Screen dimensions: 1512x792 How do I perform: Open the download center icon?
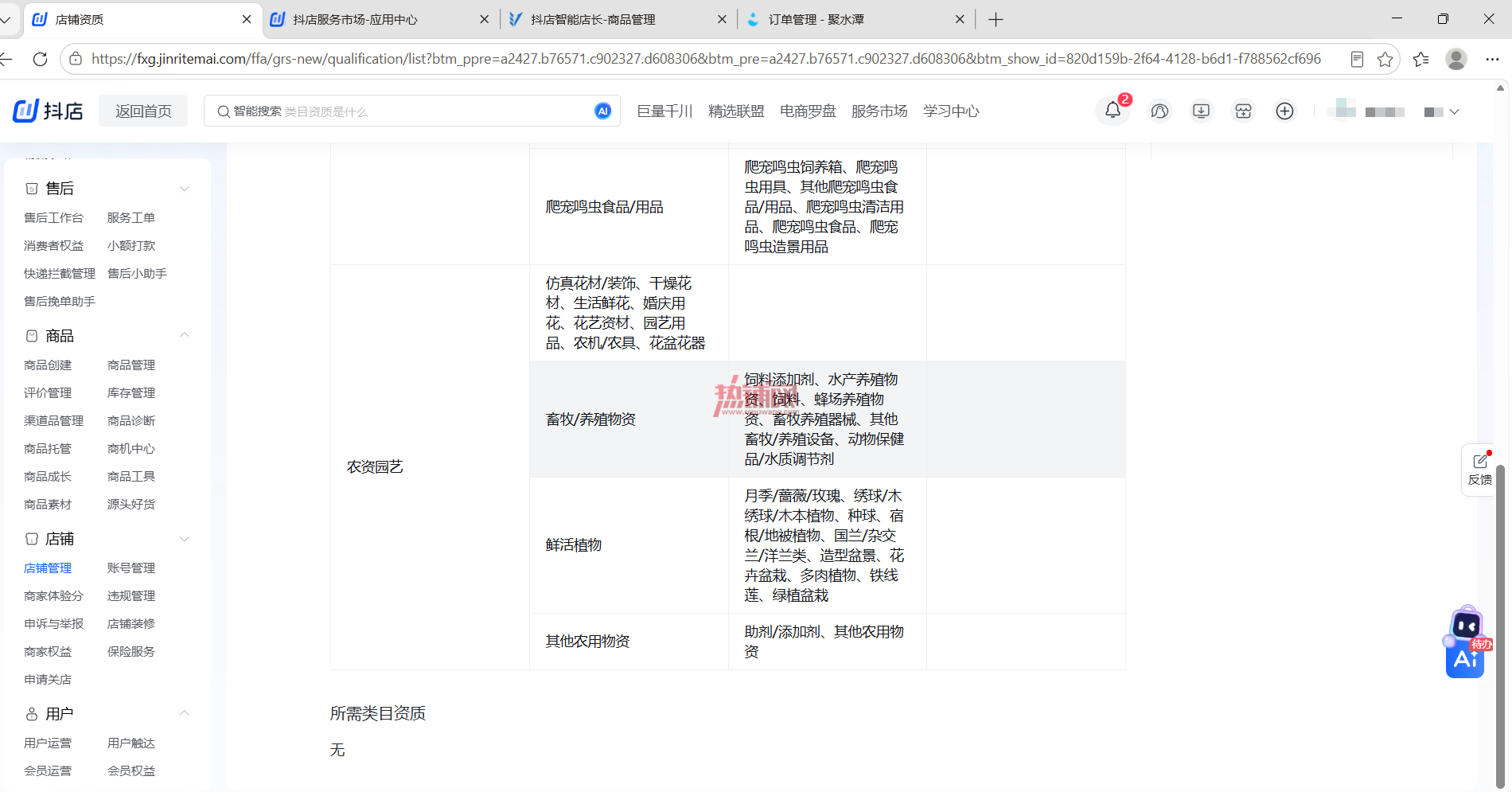pyautogui.click(x=1201, y=111)
